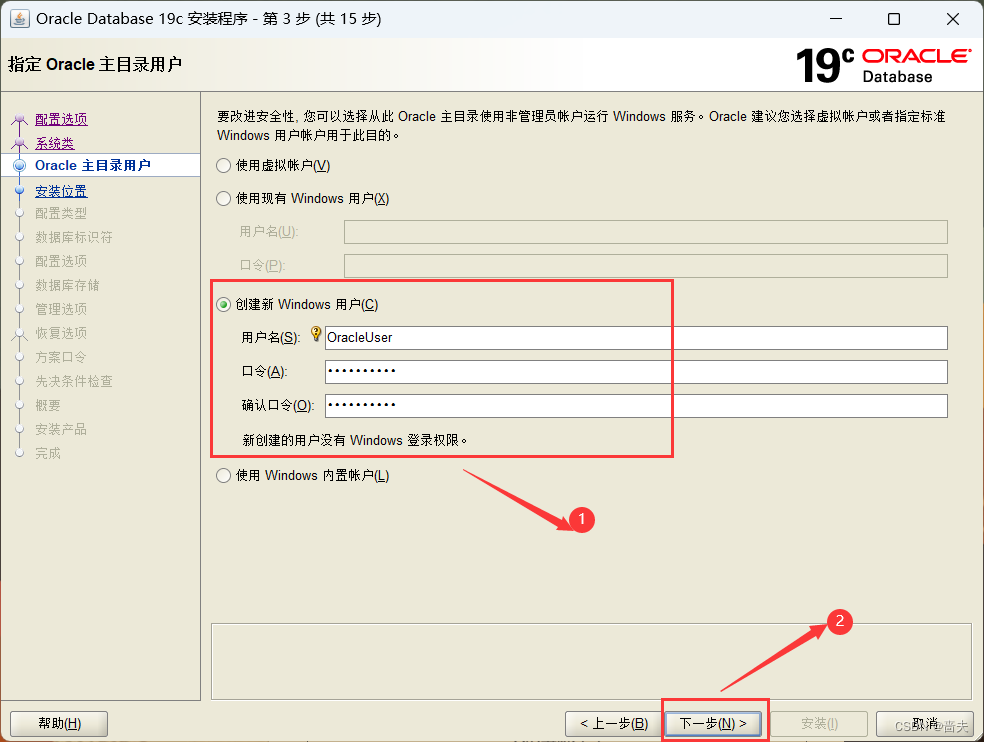Select the 使用现有 Windows 用户 option

[x=223, y=198]
